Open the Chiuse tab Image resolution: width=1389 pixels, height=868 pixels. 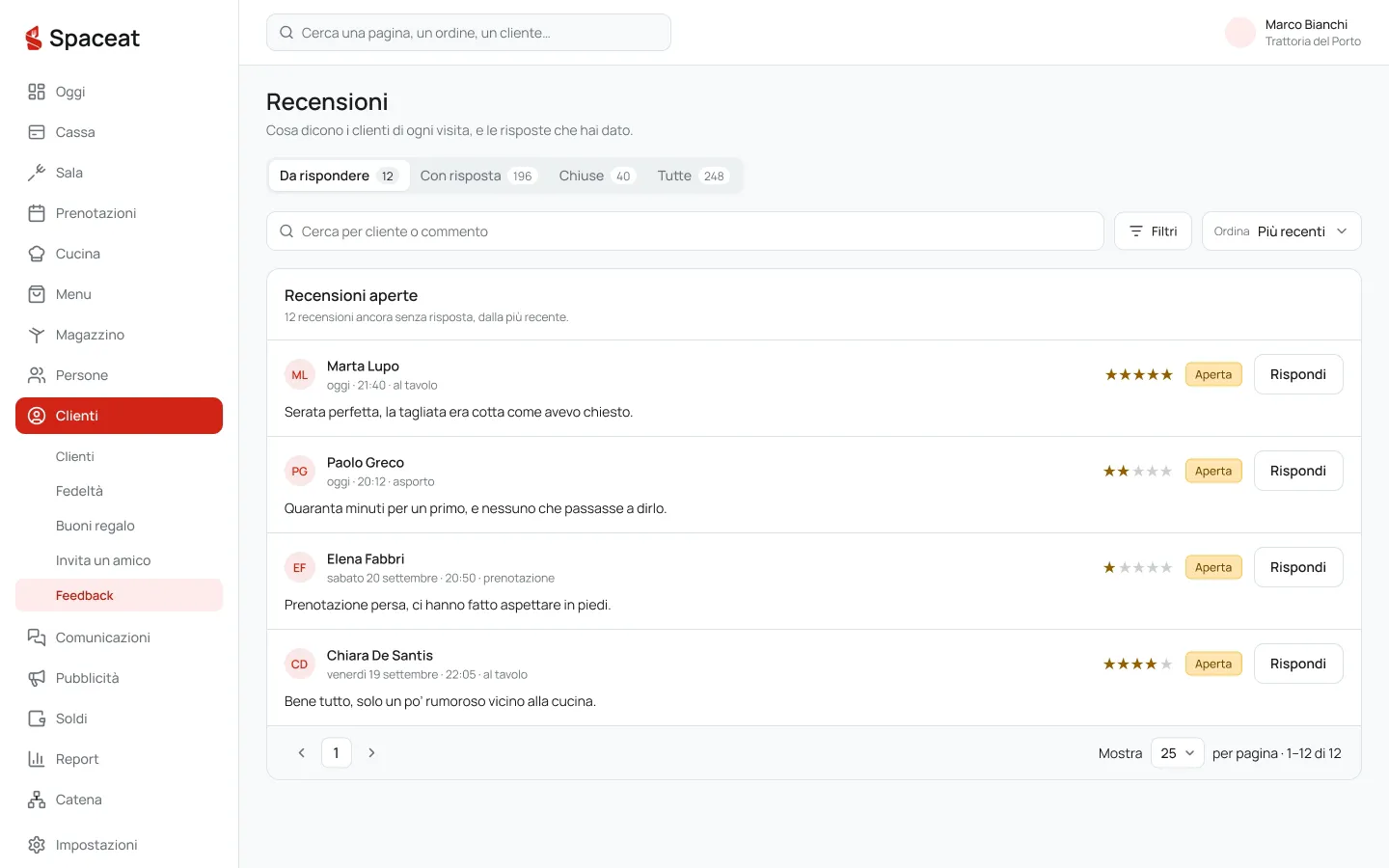tap(596, 176)
